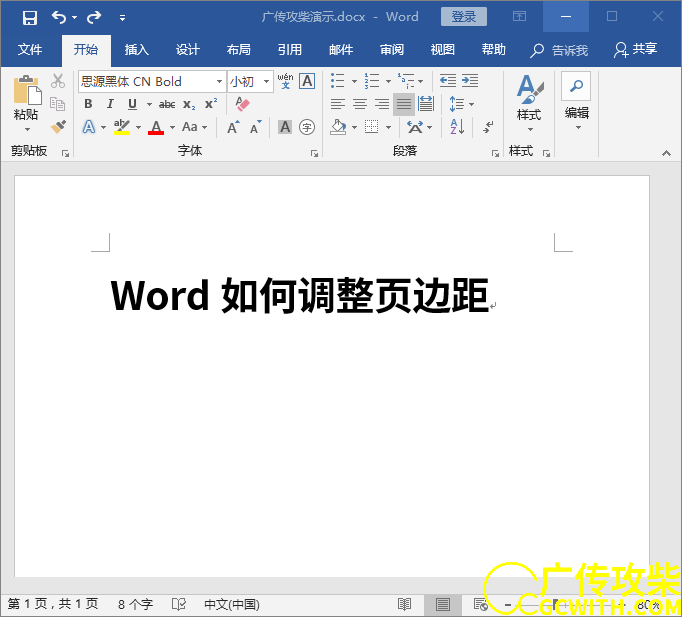Cut selection with scissors icon

point(58,81)
